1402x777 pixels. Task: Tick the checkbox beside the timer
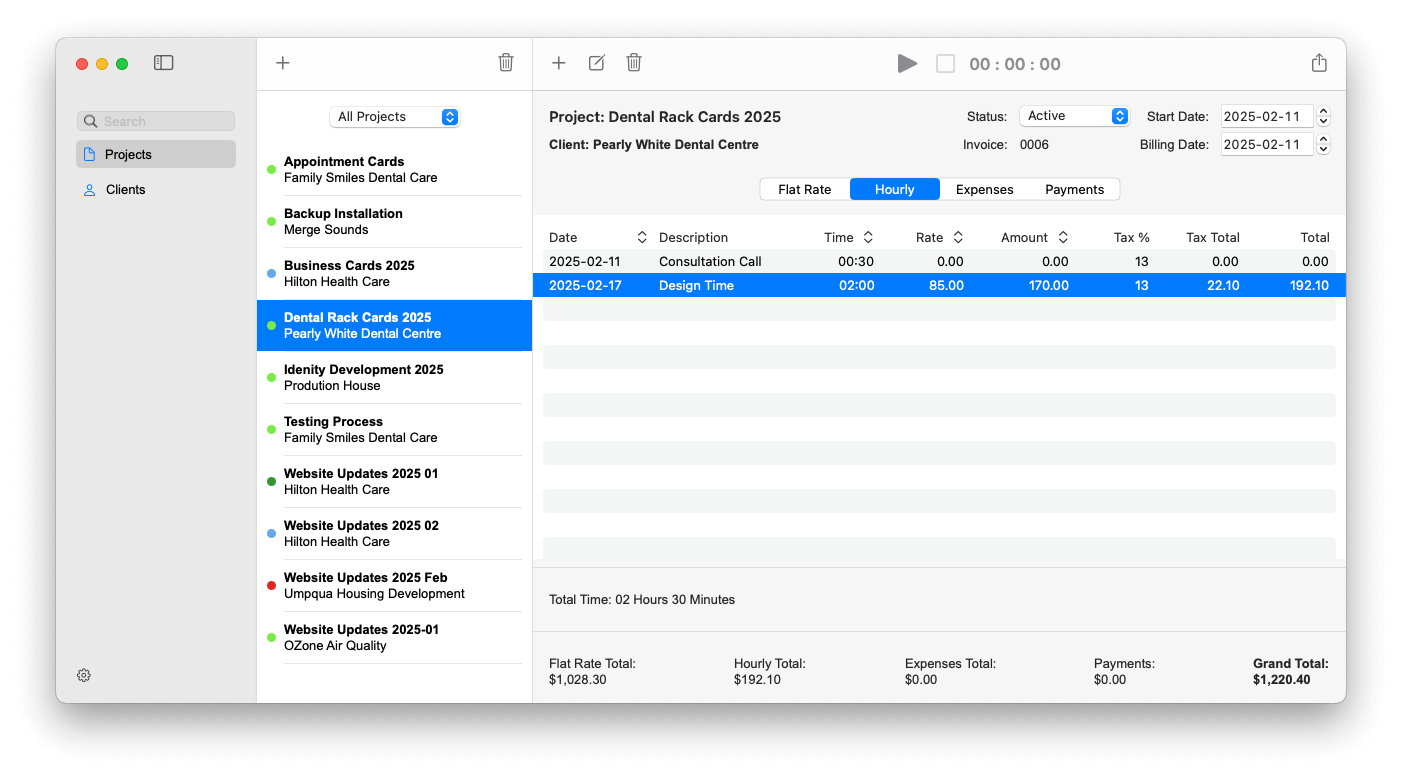945,63
